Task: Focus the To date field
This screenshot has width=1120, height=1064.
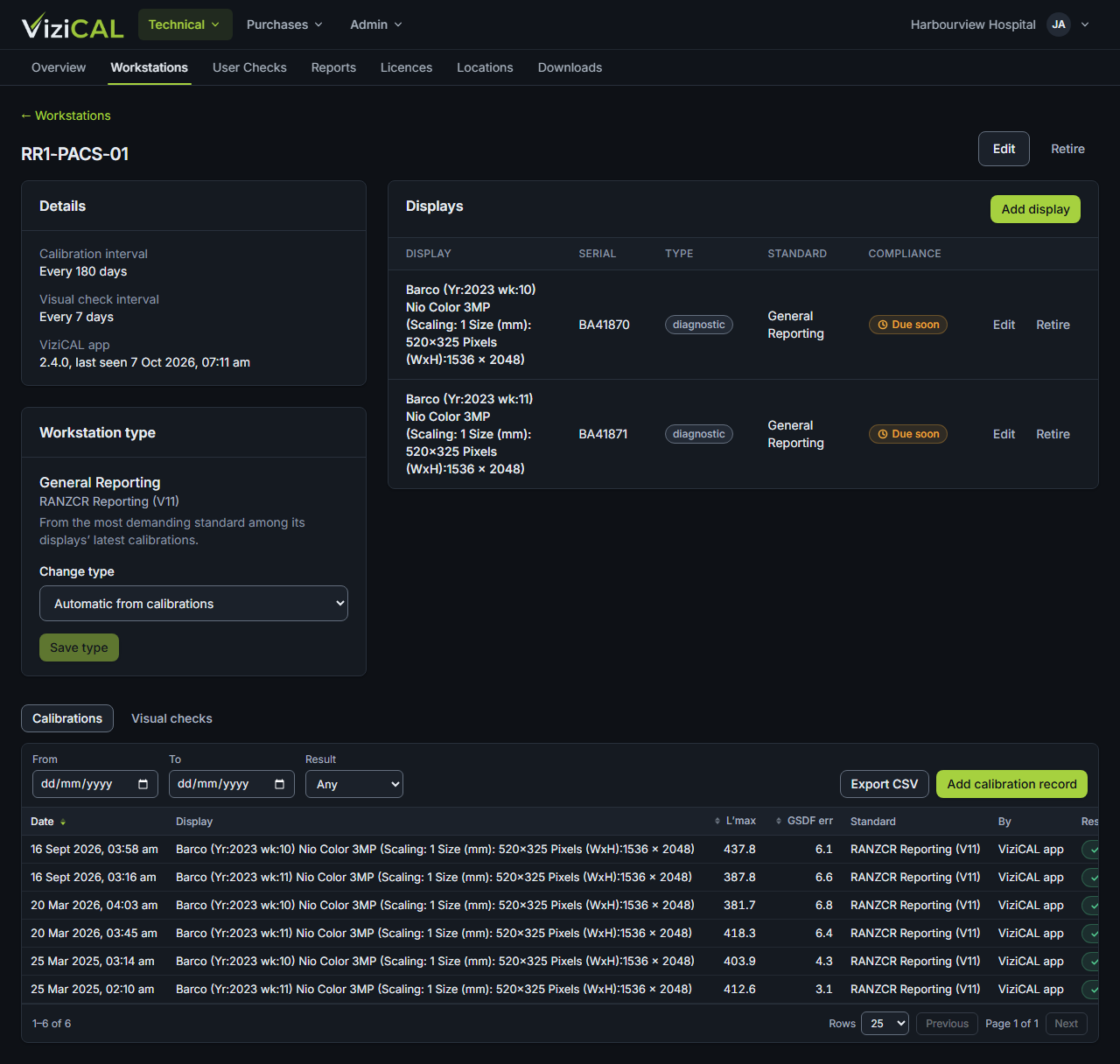Action: 232,784
